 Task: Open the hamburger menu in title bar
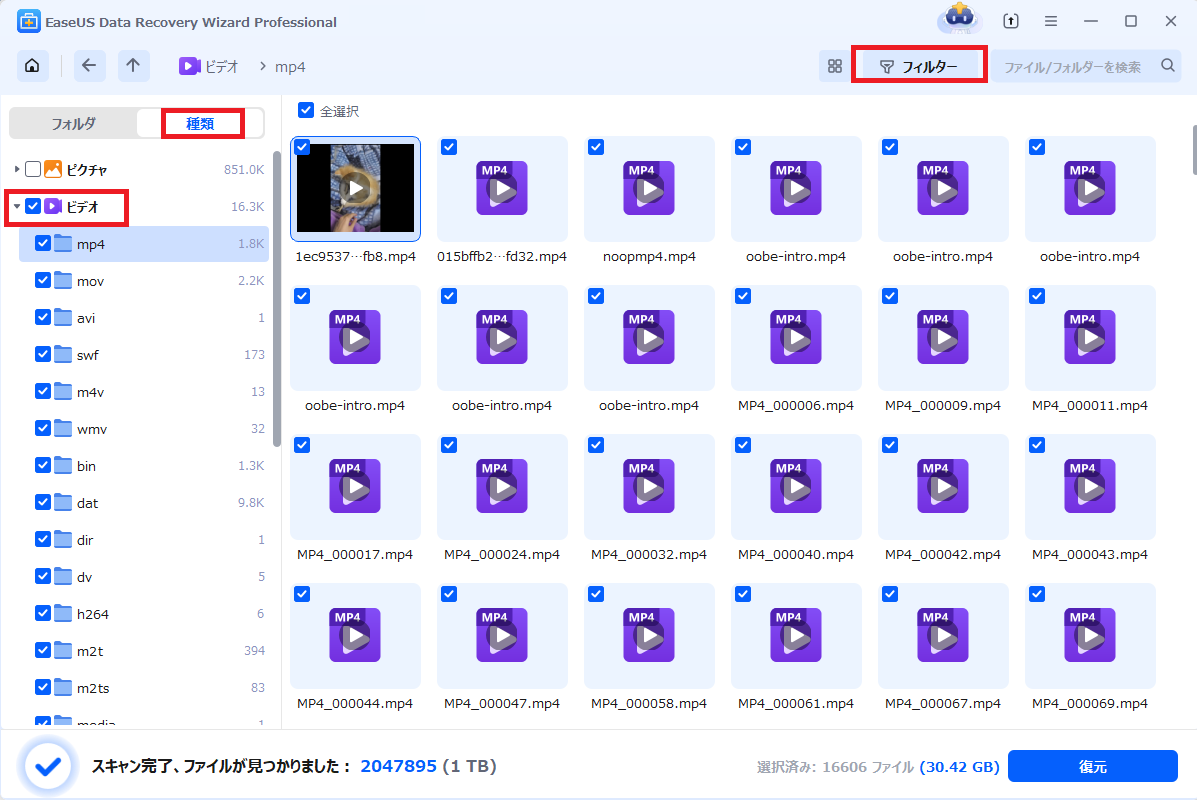[1051, 21]
